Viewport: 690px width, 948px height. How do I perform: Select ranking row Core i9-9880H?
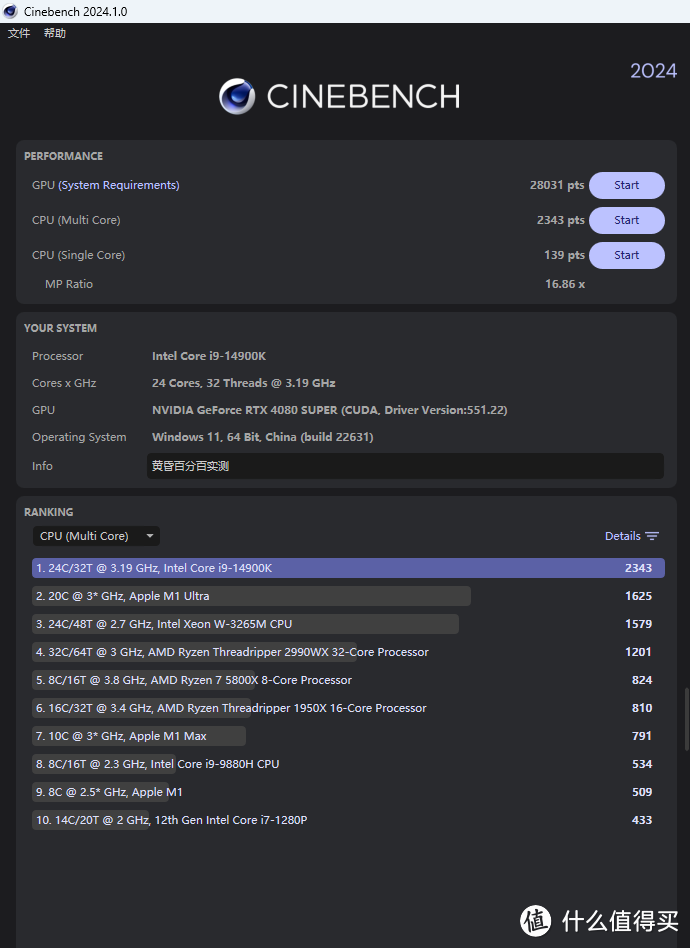pos(348,764)
